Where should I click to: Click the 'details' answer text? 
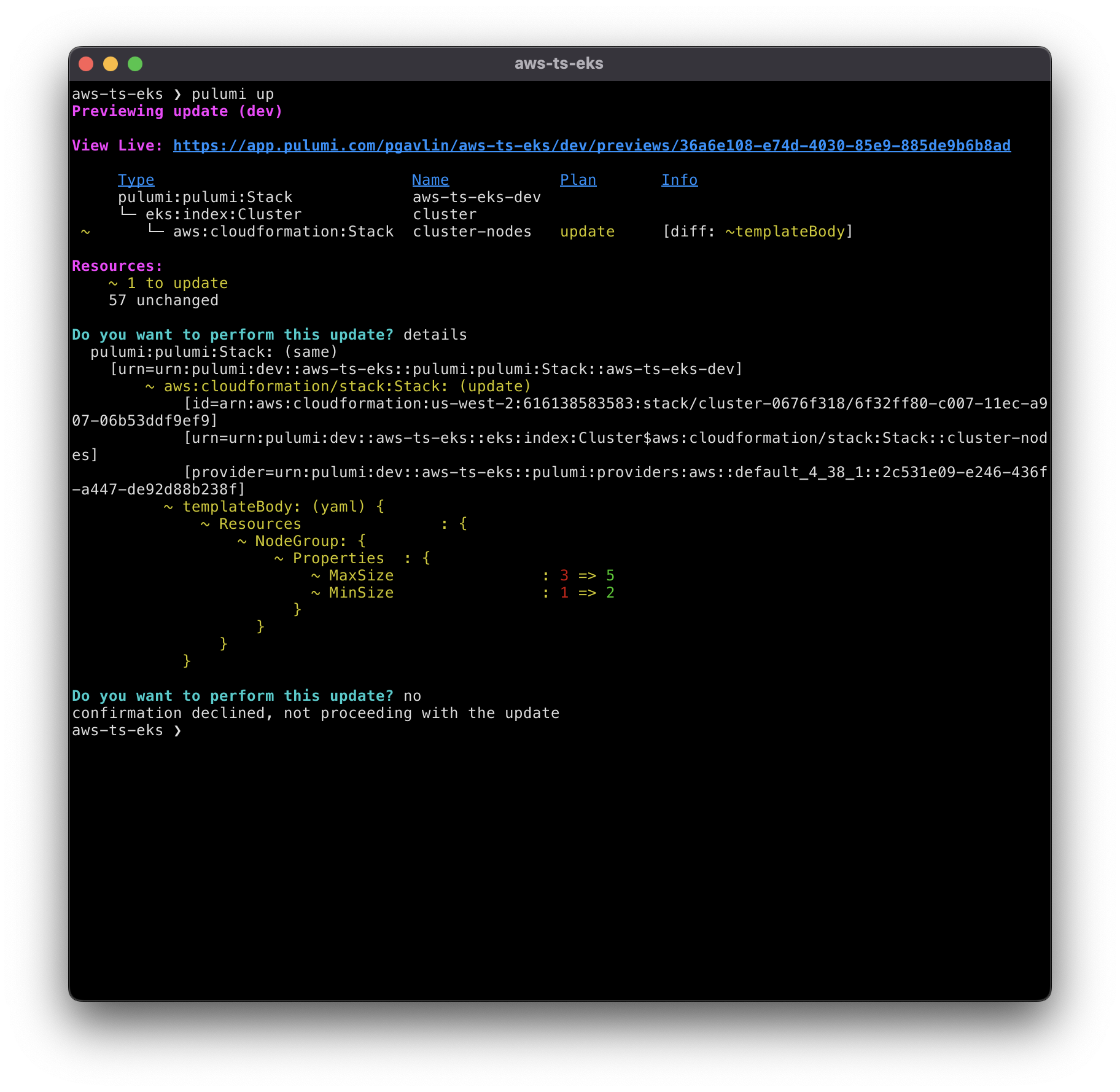coord(435,335)
